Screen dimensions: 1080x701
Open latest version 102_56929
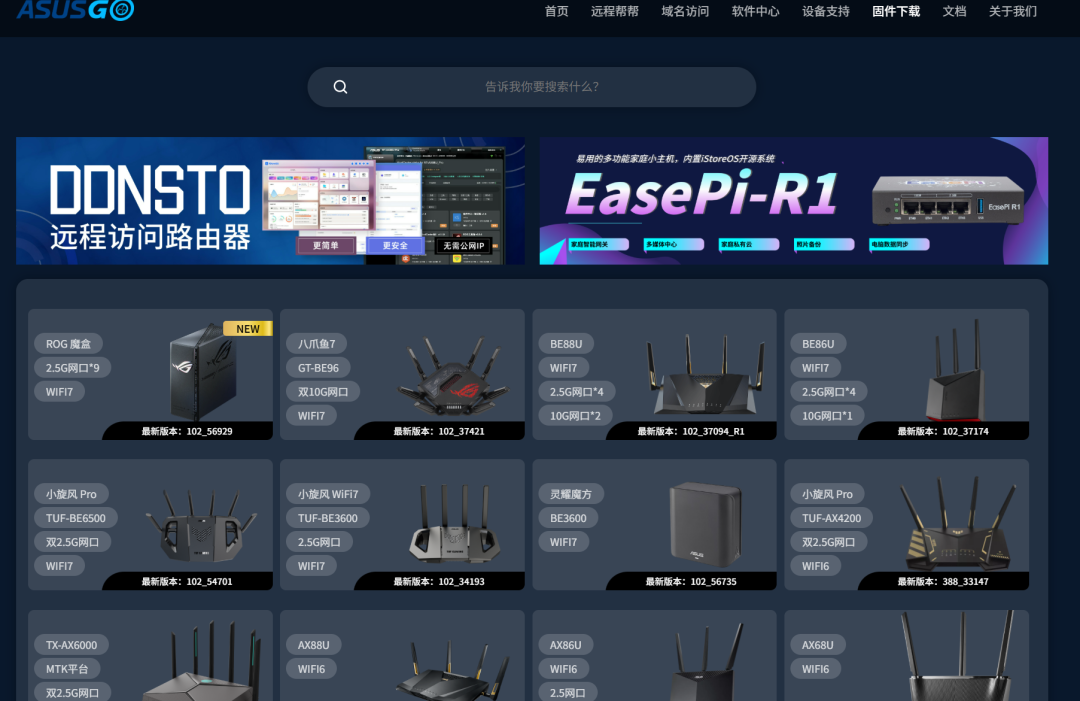tap(187, 431)
